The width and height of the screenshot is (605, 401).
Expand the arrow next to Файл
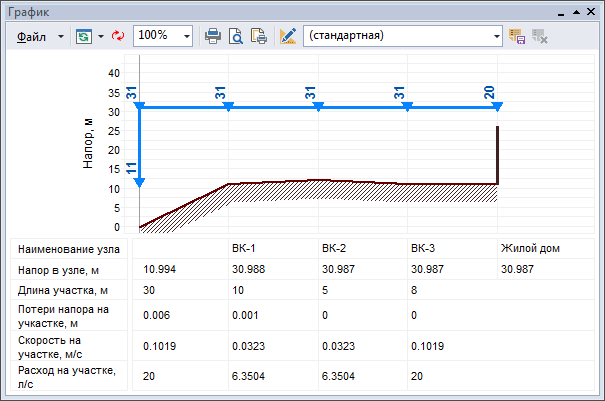click(x=61, y=35)
